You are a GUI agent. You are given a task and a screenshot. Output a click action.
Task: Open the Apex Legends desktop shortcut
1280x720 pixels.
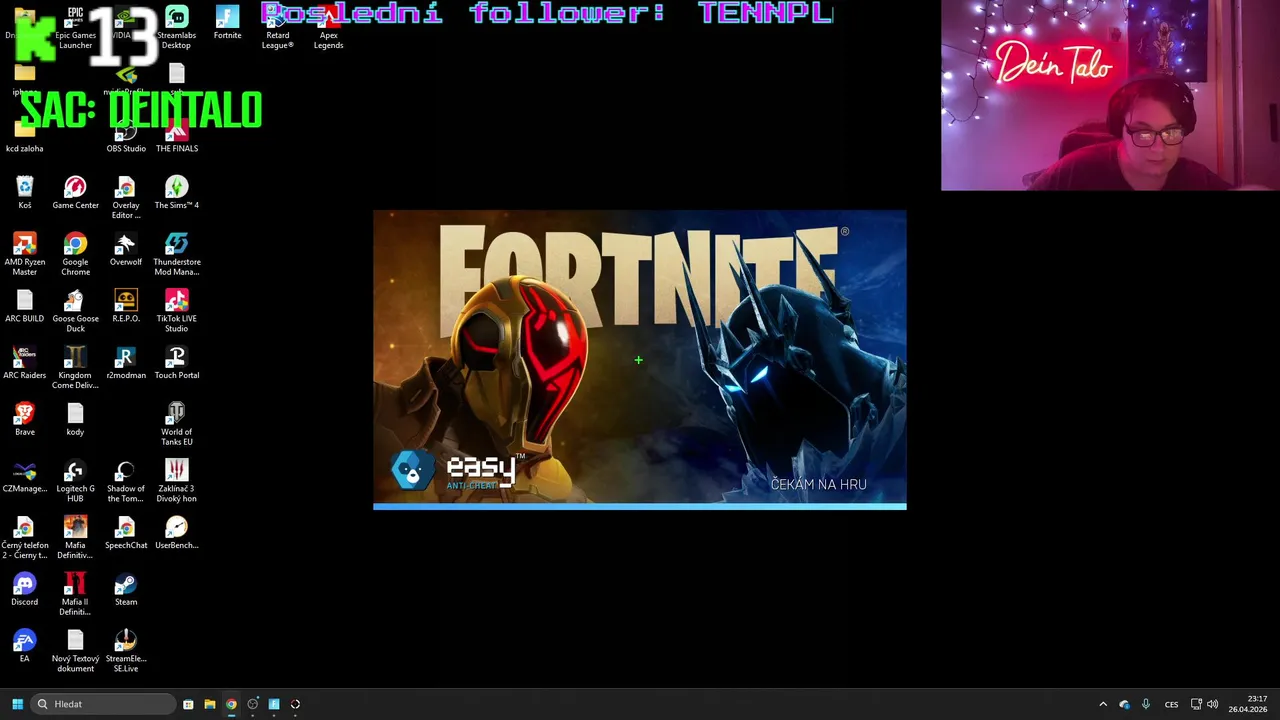pyautogui.click(x=328, y=28)
